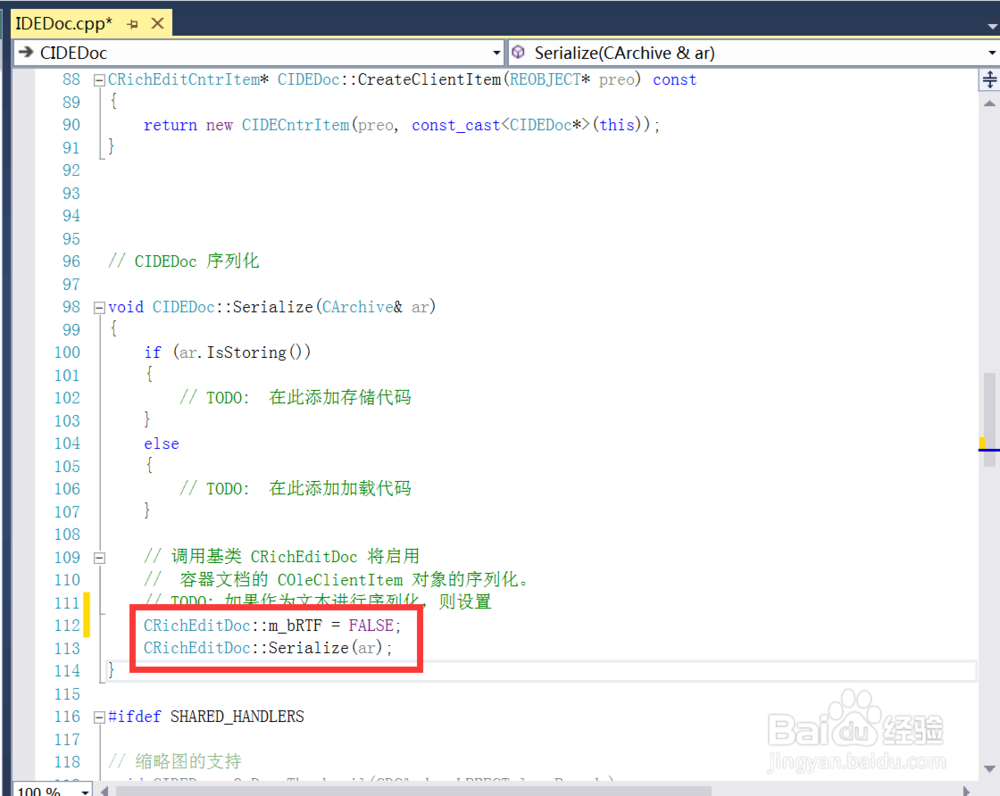
Task: Click the purple method icon beside Serialize
Action: point(518,53)
